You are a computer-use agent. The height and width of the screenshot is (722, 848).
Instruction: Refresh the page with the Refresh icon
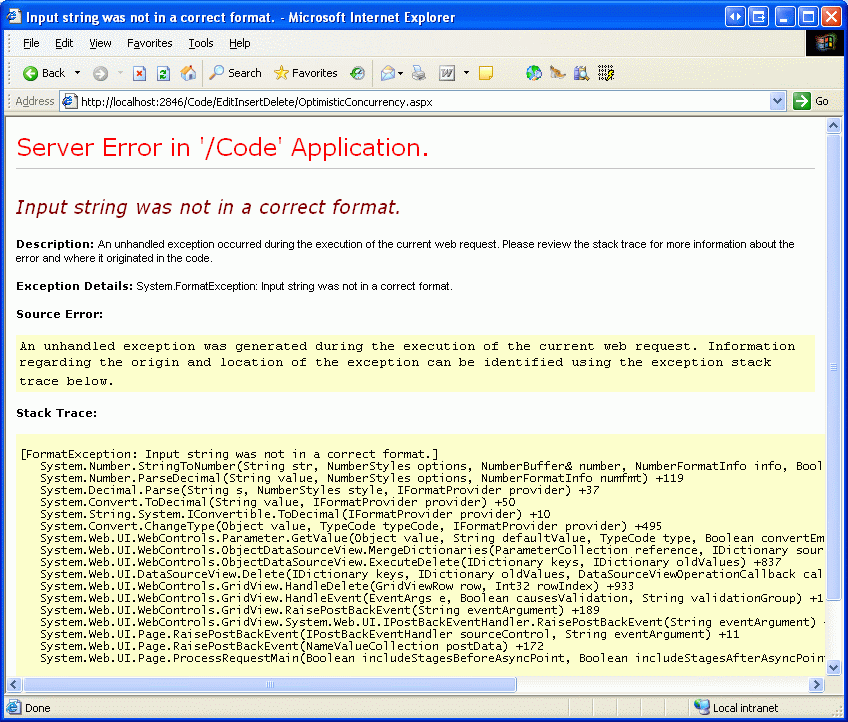point(163,73)
